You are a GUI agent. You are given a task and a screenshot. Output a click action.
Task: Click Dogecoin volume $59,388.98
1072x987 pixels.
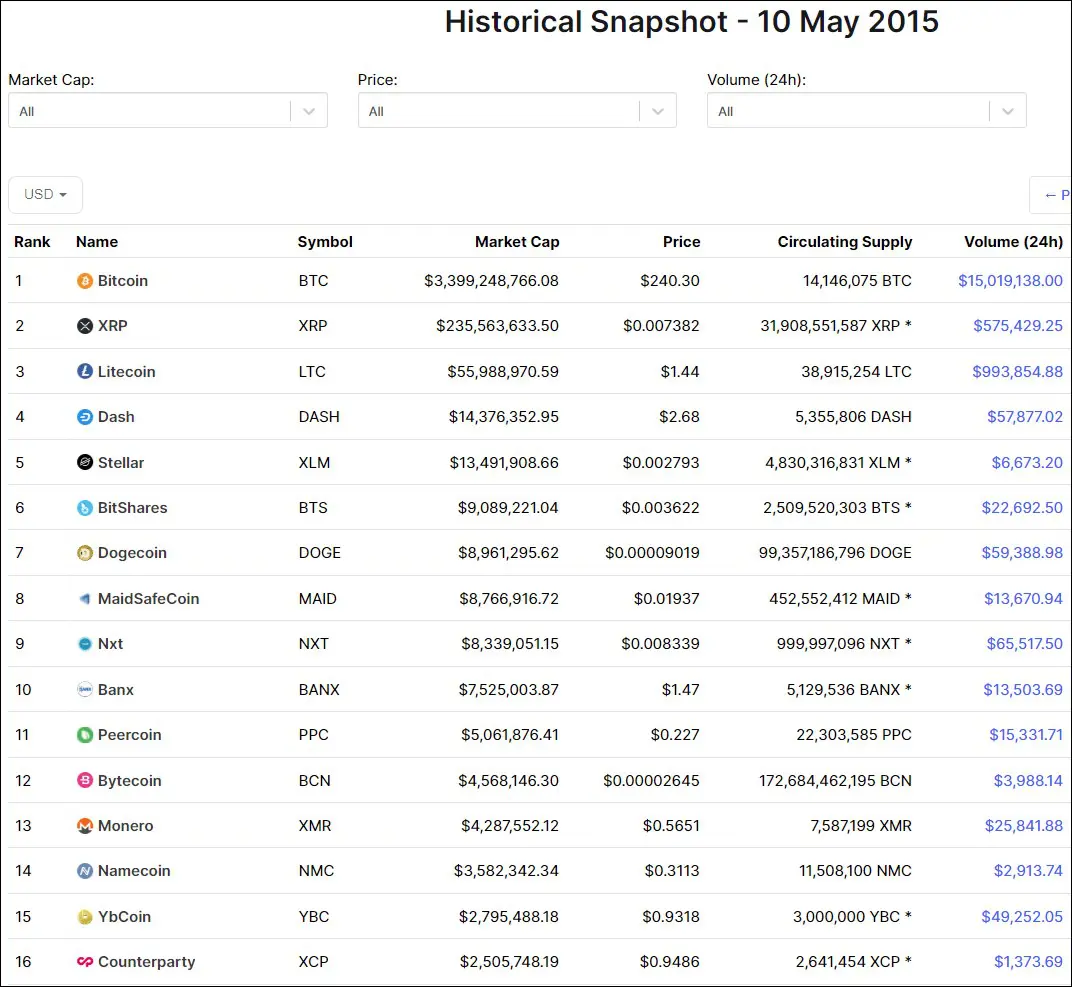click(x=1022, y=553)
